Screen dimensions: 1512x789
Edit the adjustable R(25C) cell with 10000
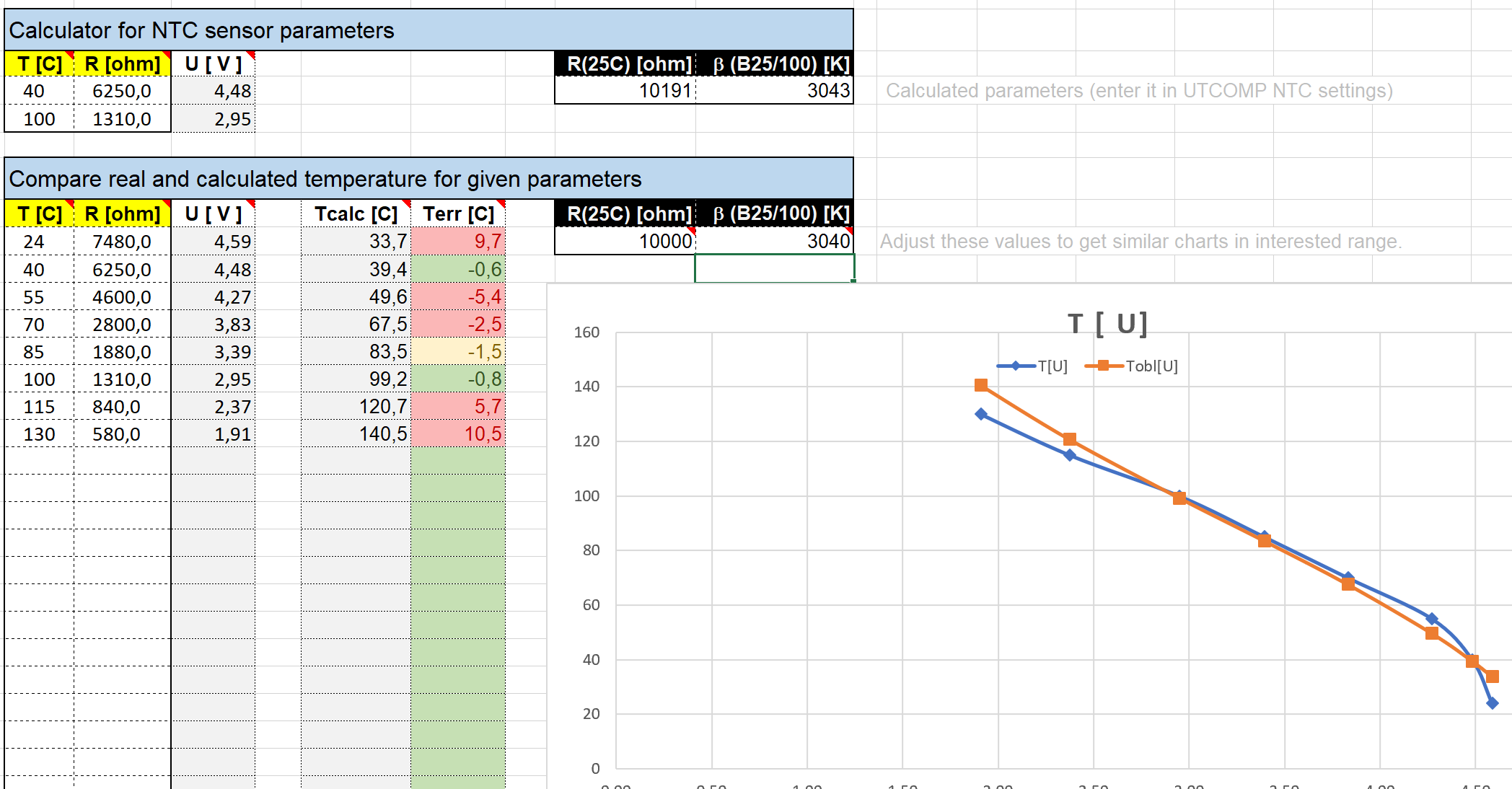[x=625, y=241]
